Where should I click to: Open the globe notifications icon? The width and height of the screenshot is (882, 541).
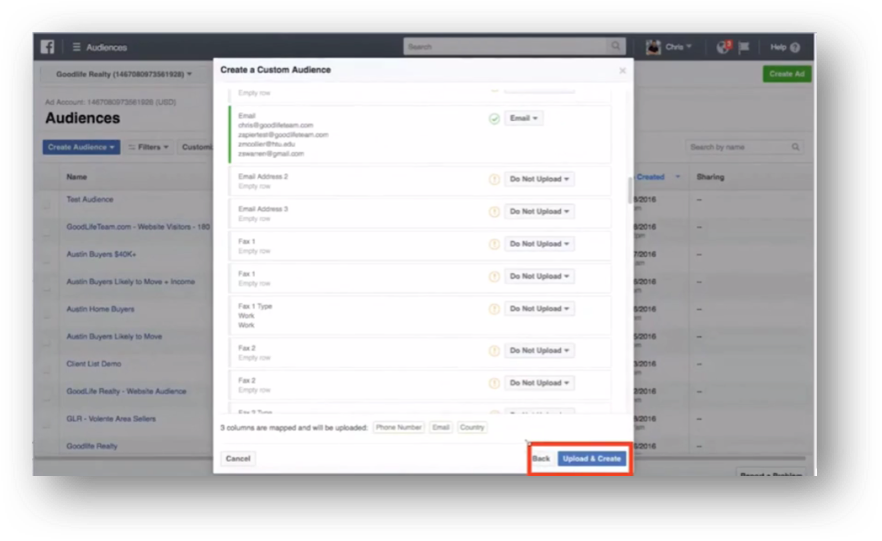723,47
